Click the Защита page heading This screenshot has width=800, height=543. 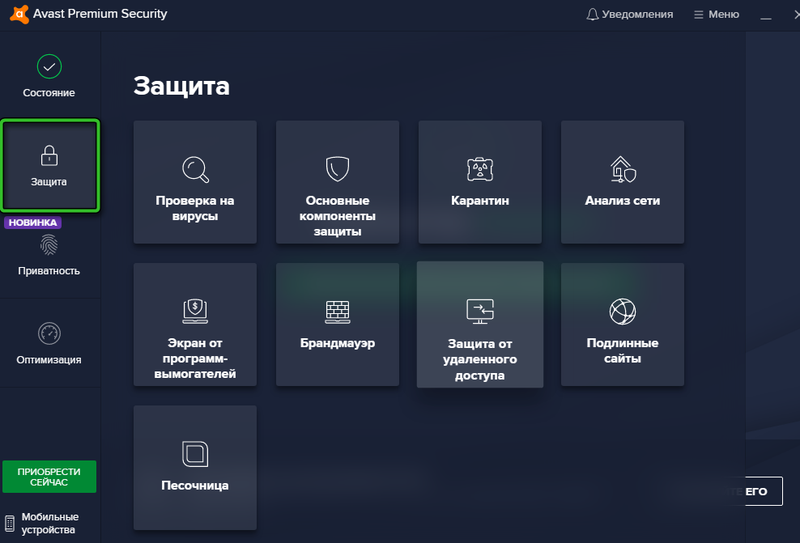pyautogui.click(x=181, y=86)
